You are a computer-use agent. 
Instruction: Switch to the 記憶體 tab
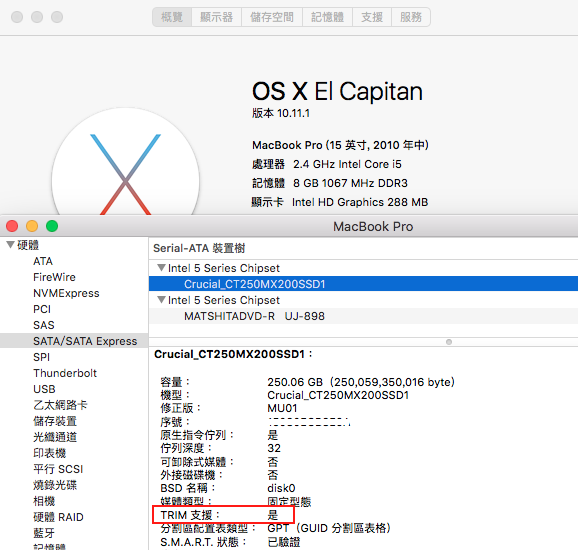coord(327,17)
